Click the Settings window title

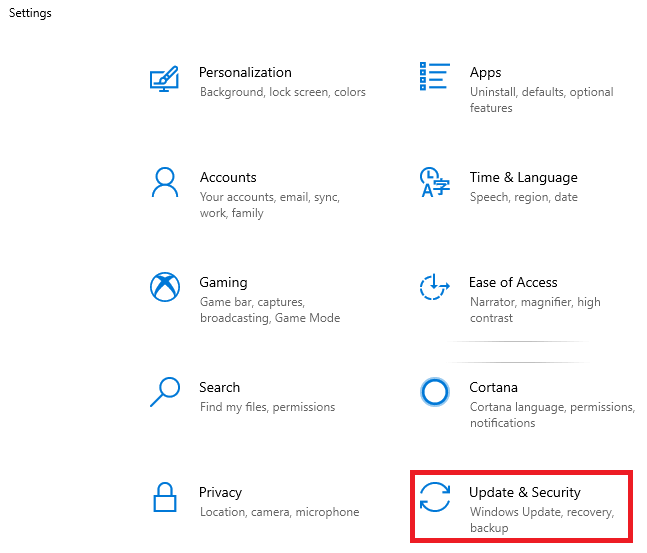pos(30,13)
